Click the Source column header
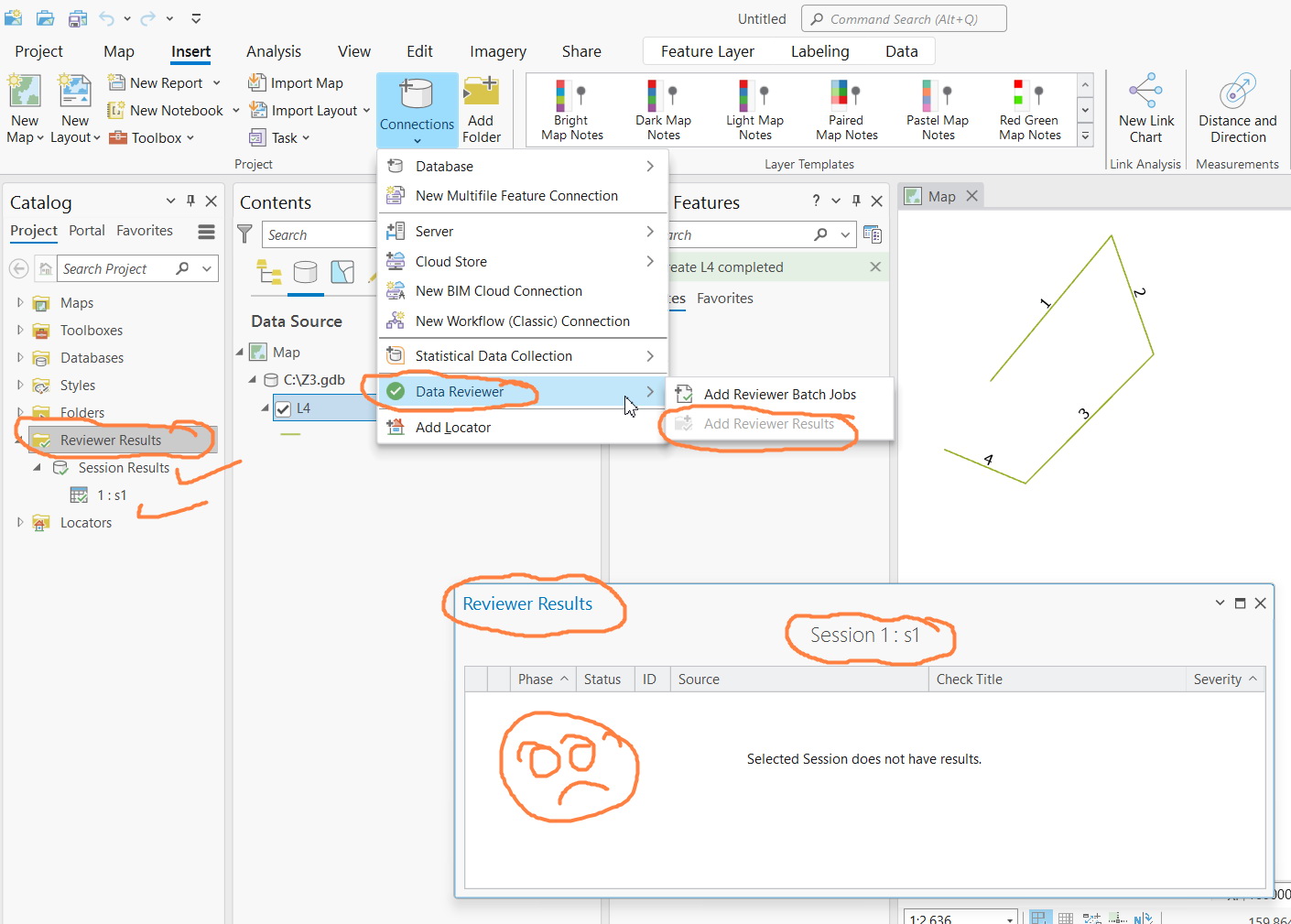This screenshot has width=1291, height=924. click(x=799, y=679)
